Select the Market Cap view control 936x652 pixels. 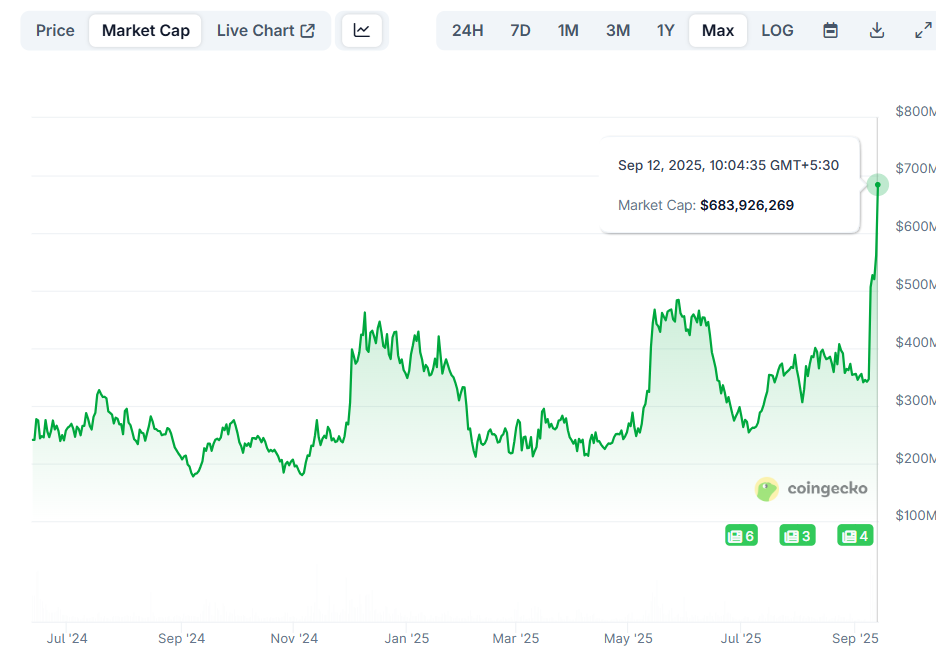click(145, 30)
